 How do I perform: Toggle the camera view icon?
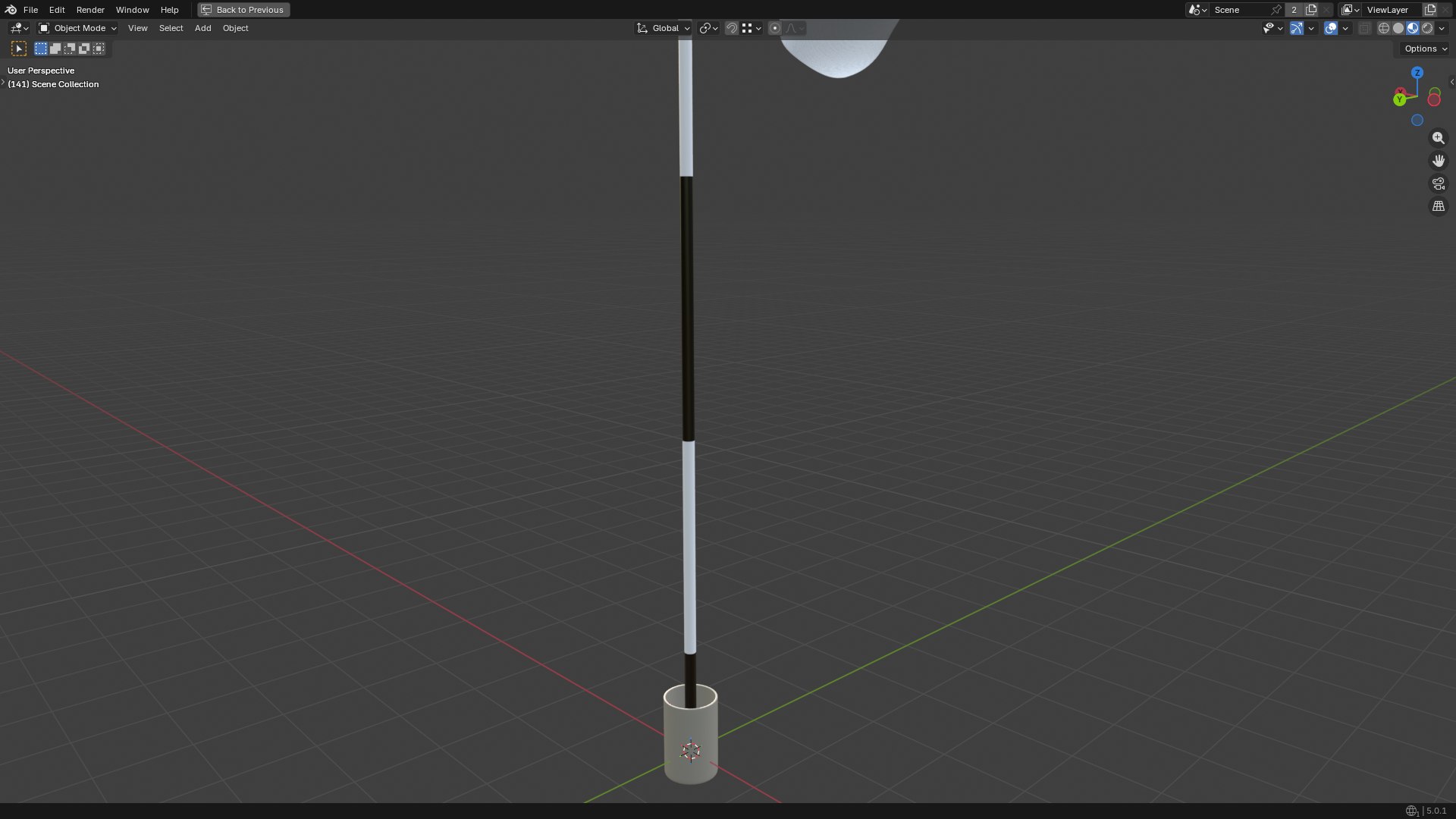(x=1438, y=184)
